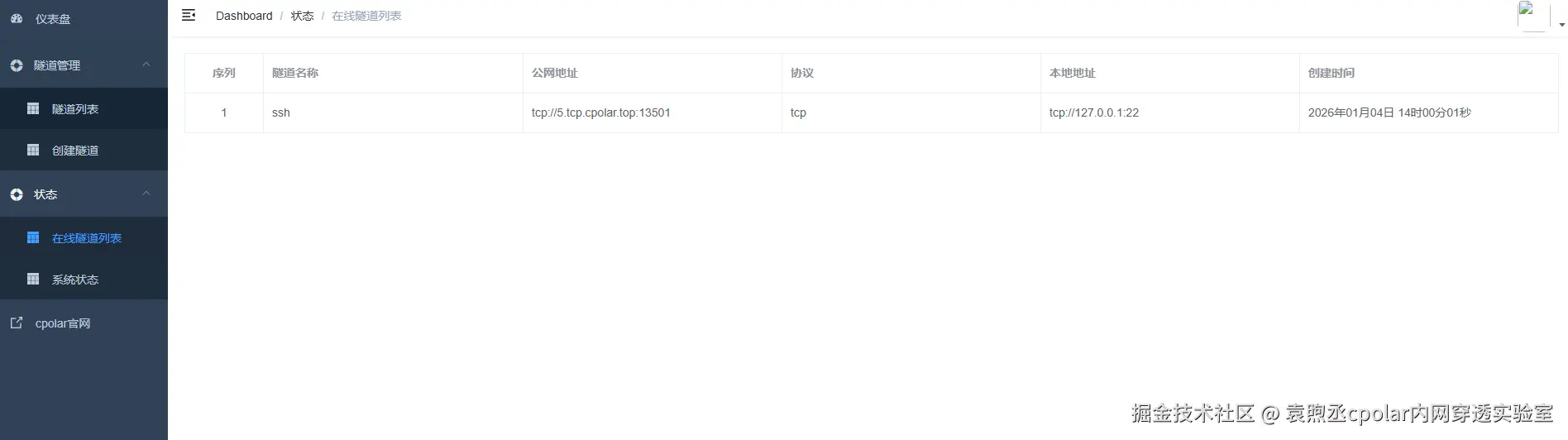The width and height of the screenshot is (1568, 440).
Task: Click the tunnel list grid icon
Action: [33, 108]
